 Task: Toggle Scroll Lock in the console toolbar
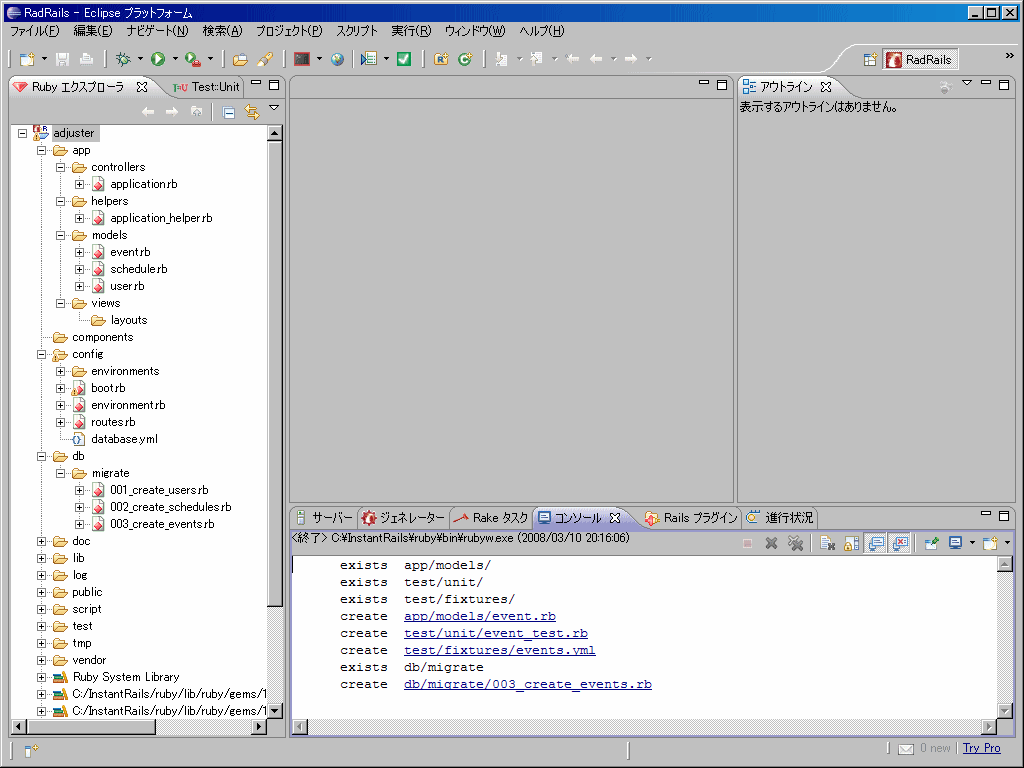click(849, 543)
